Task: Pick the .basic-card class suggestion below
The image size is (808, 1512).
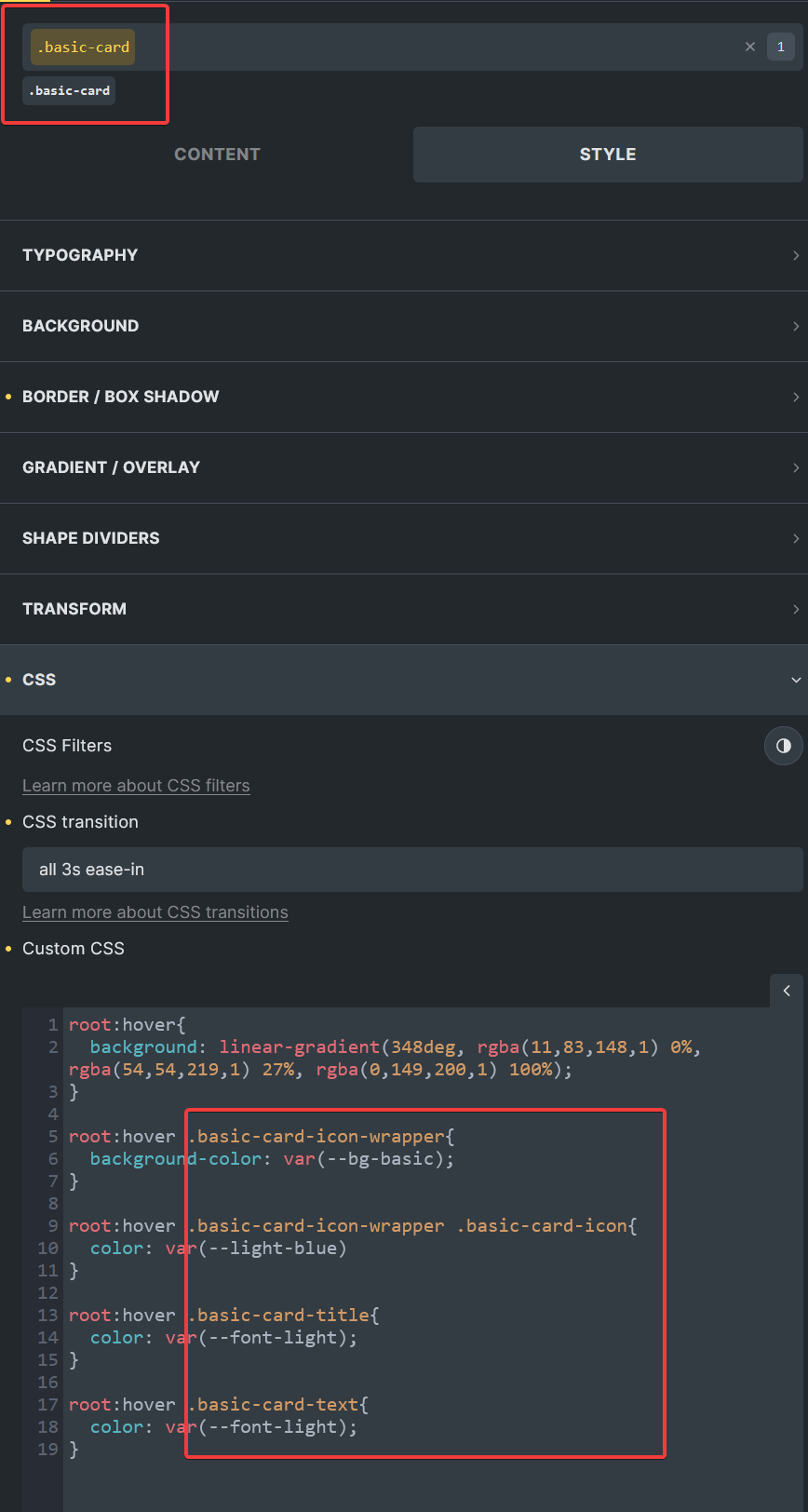Action: click(69, 90)
